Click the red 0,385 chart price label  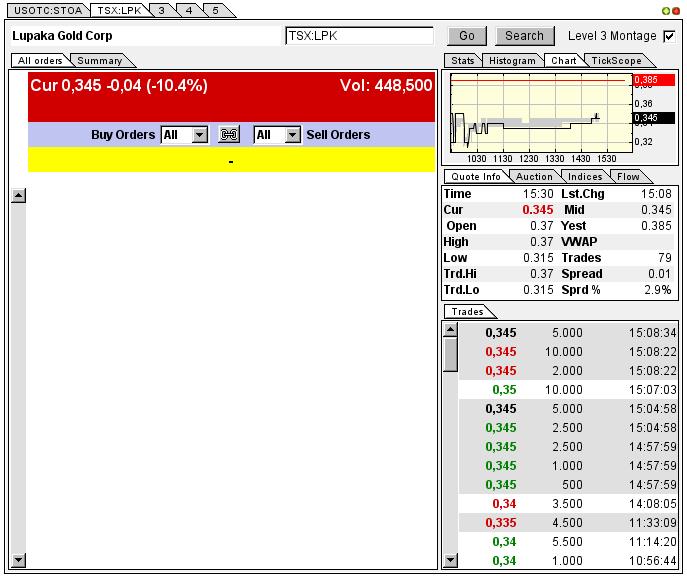pos(654,80)
